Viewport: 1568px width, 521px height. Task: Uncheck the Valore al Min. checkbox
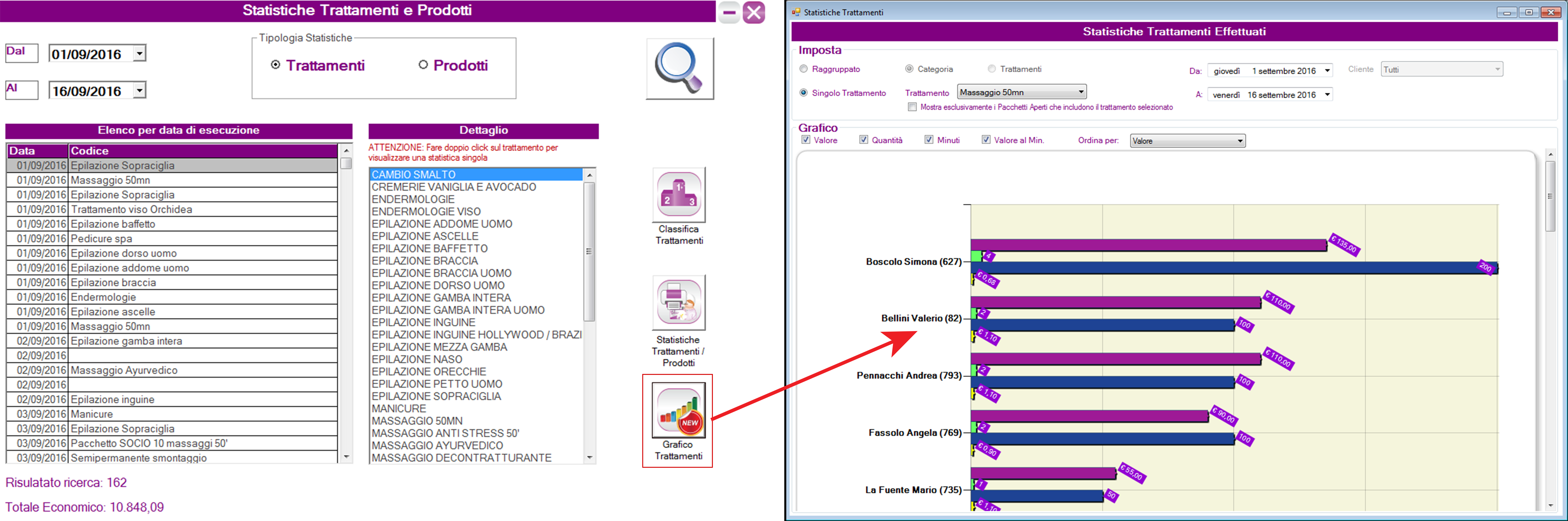[x=986, y=140]
